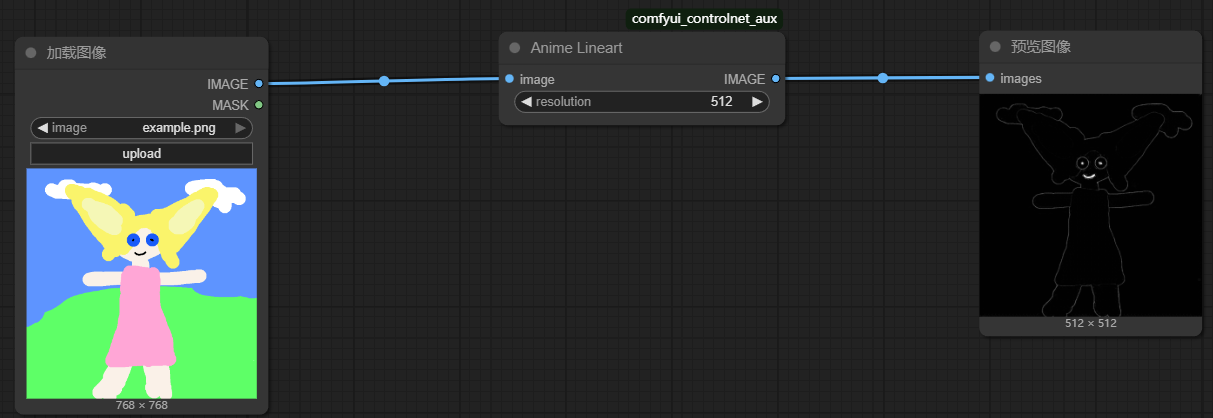Select previous image with the left arrow
The width and height of the screenshot is (1213, 418).
(x=42, y=128)
